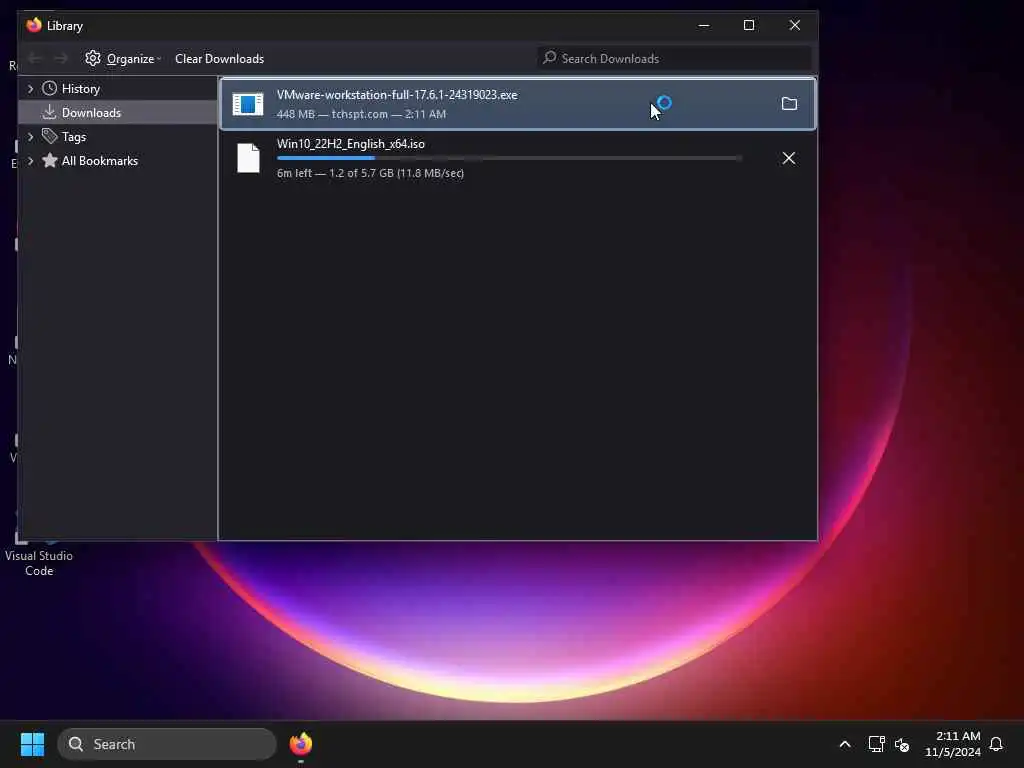Image resolution: width=1024 pixels, height=768 pixels.
Task: Open the notifications bell icon
Action: [x=996, y=744]
